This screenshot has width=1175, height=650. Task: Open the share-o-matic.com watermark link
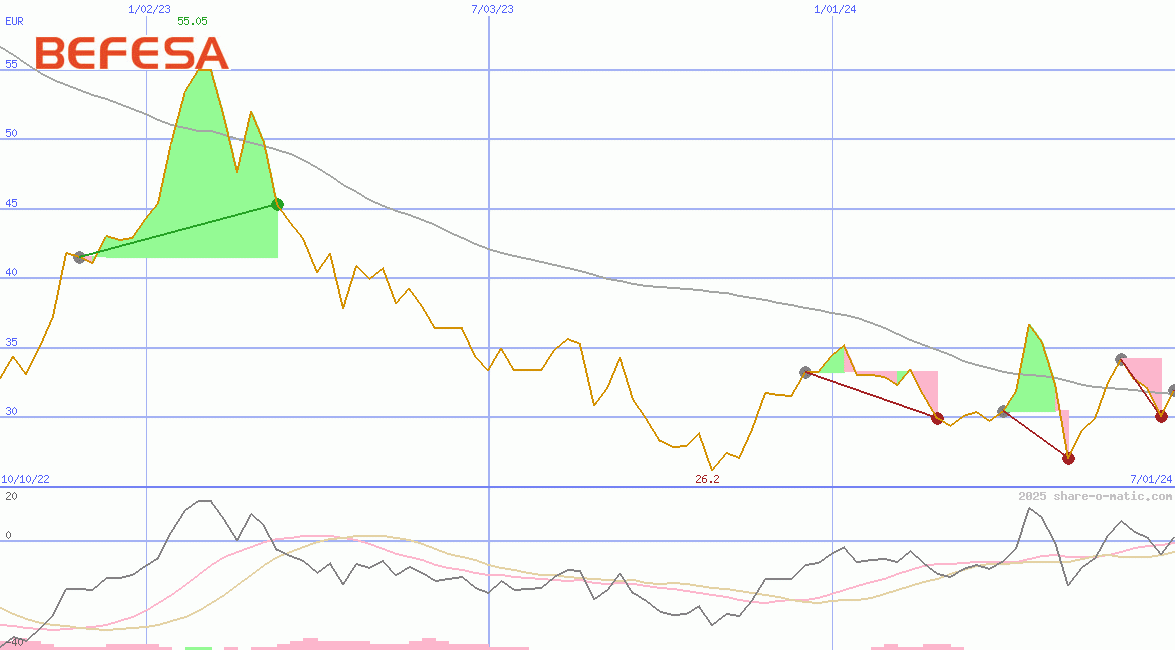pos(1095,496)
